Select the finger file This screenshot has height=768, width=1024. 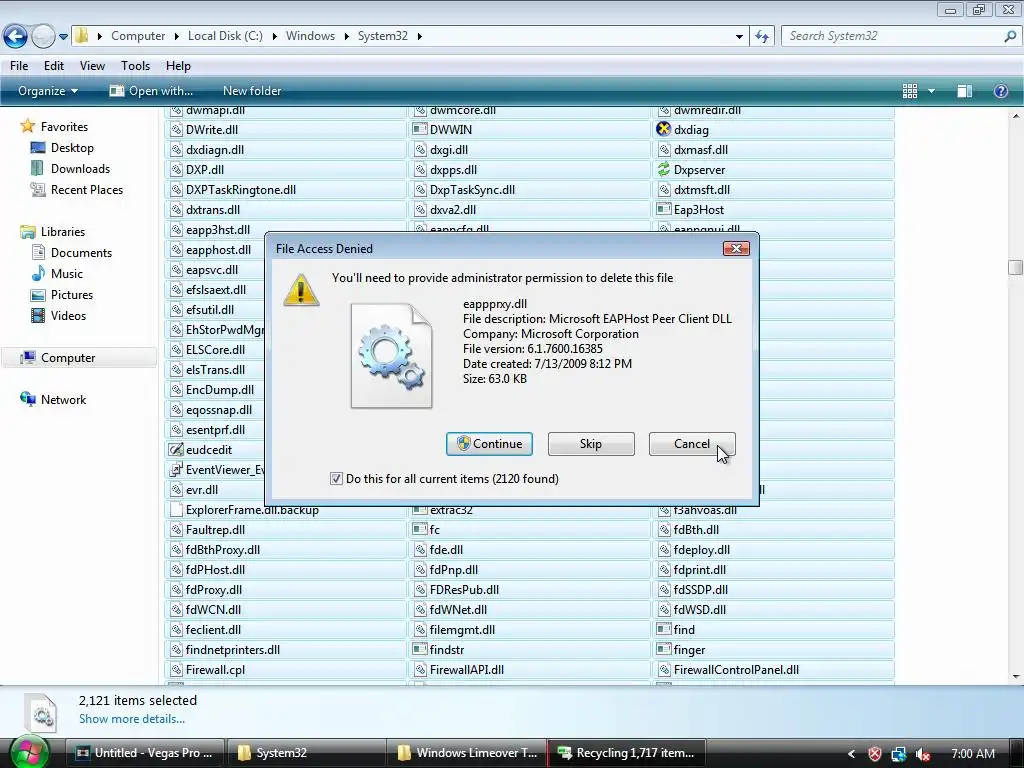(x=774, y=650)
